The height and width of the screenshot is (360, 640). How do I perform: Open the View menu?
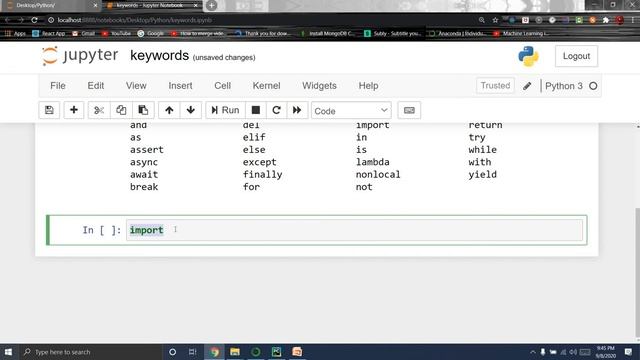(136, 86)
